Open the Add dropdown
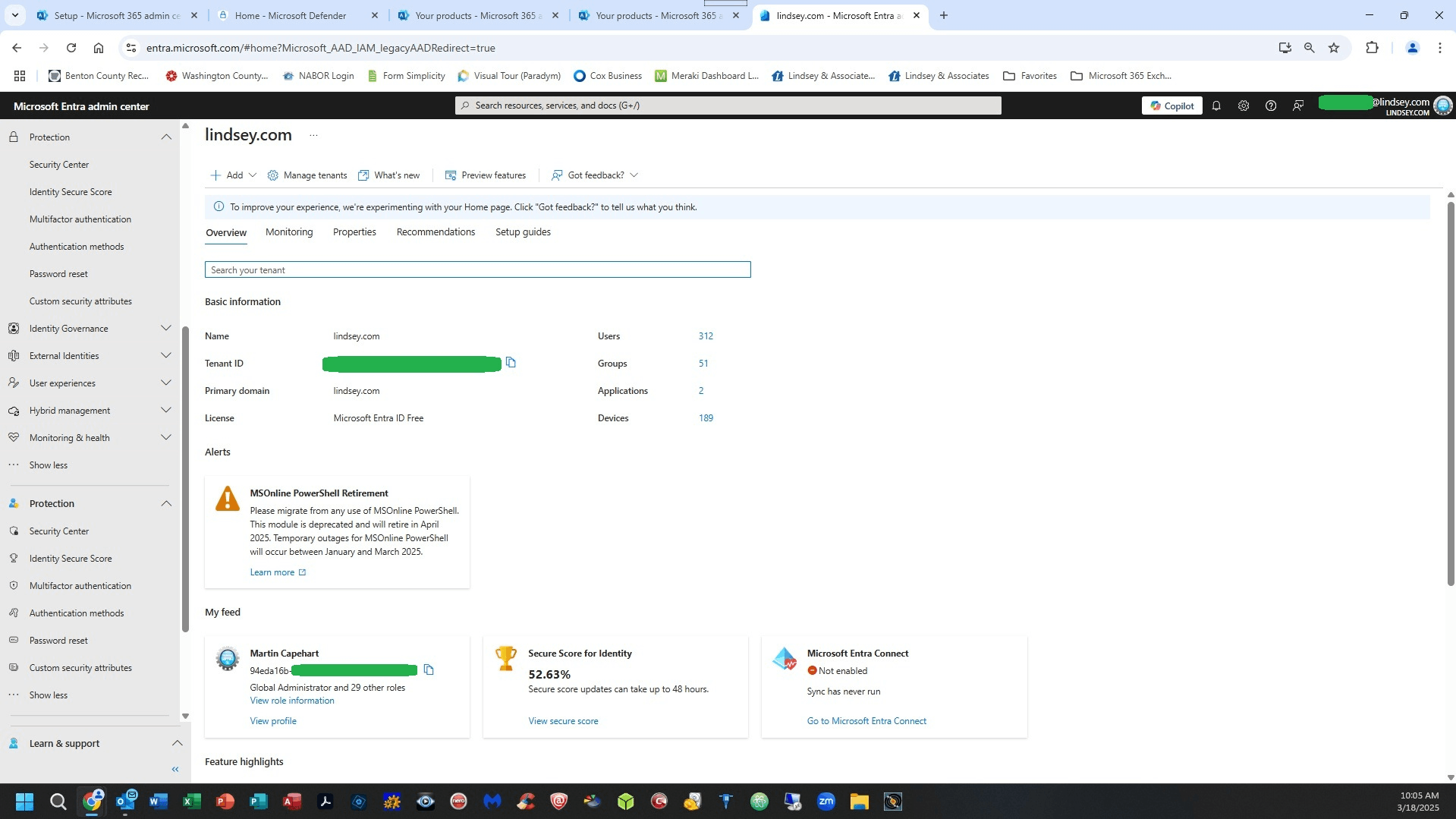This screenshot has height=819, width=1456. 234,175
